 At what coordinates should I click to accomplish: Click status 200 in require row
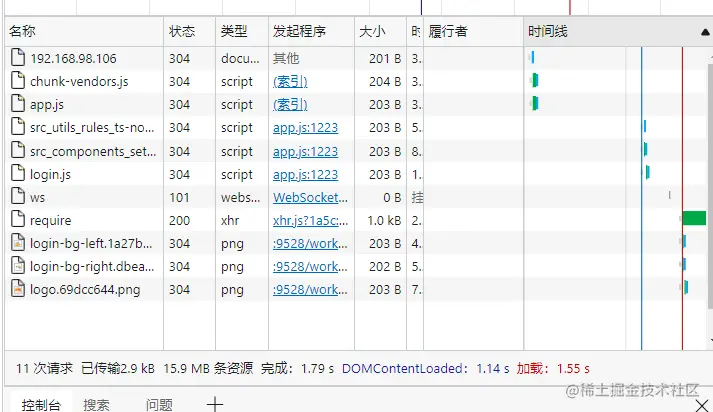179,221
